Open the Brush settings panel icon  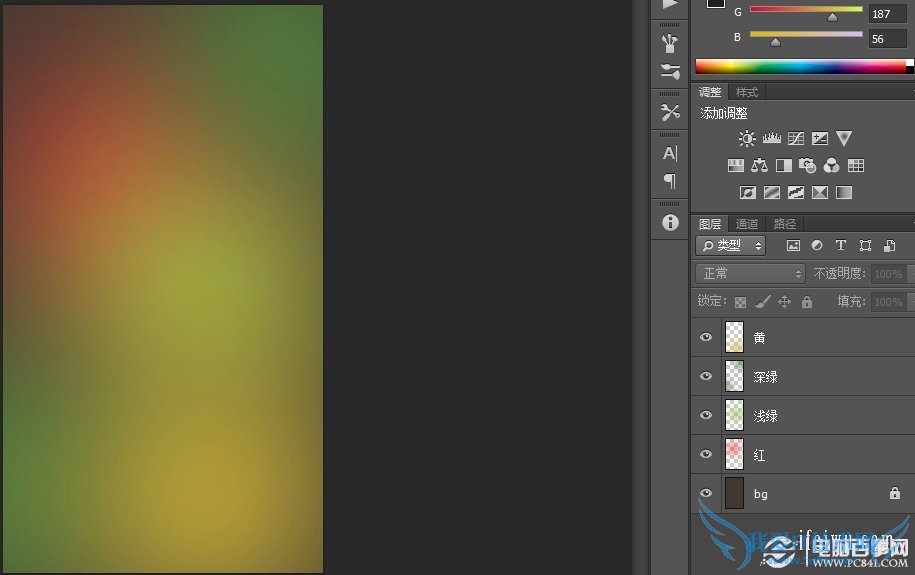pos(670,43)
